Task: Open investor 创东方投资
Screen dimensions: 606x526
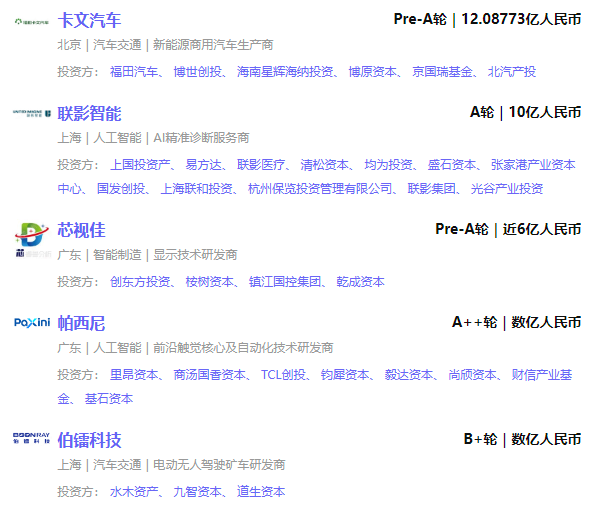Action: click(140, 282)
